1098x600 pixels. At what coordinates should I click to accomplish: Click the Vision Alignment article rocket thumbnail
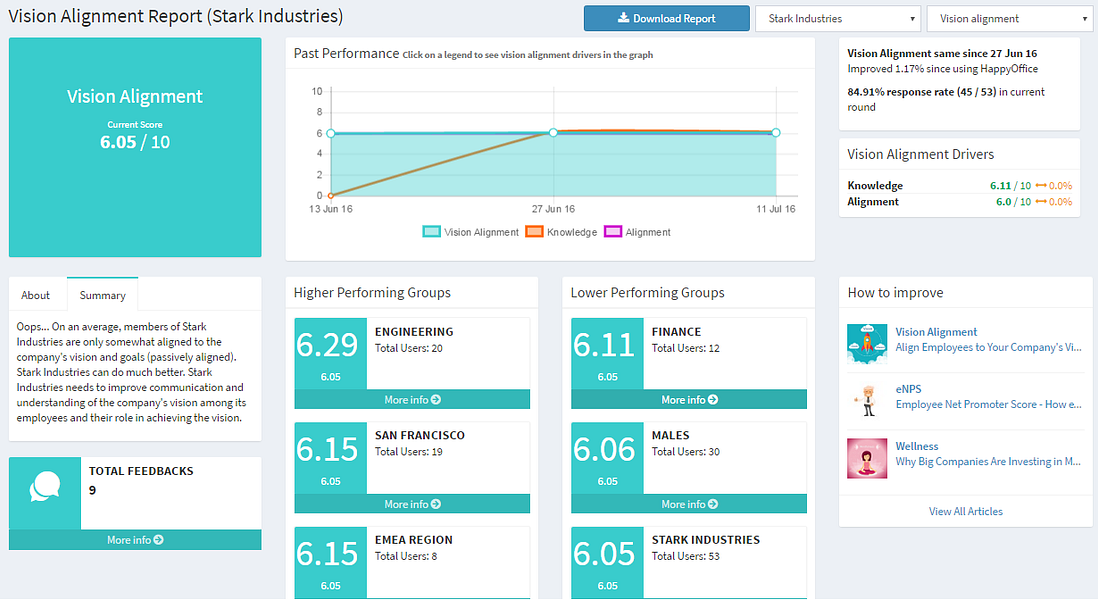867,343
